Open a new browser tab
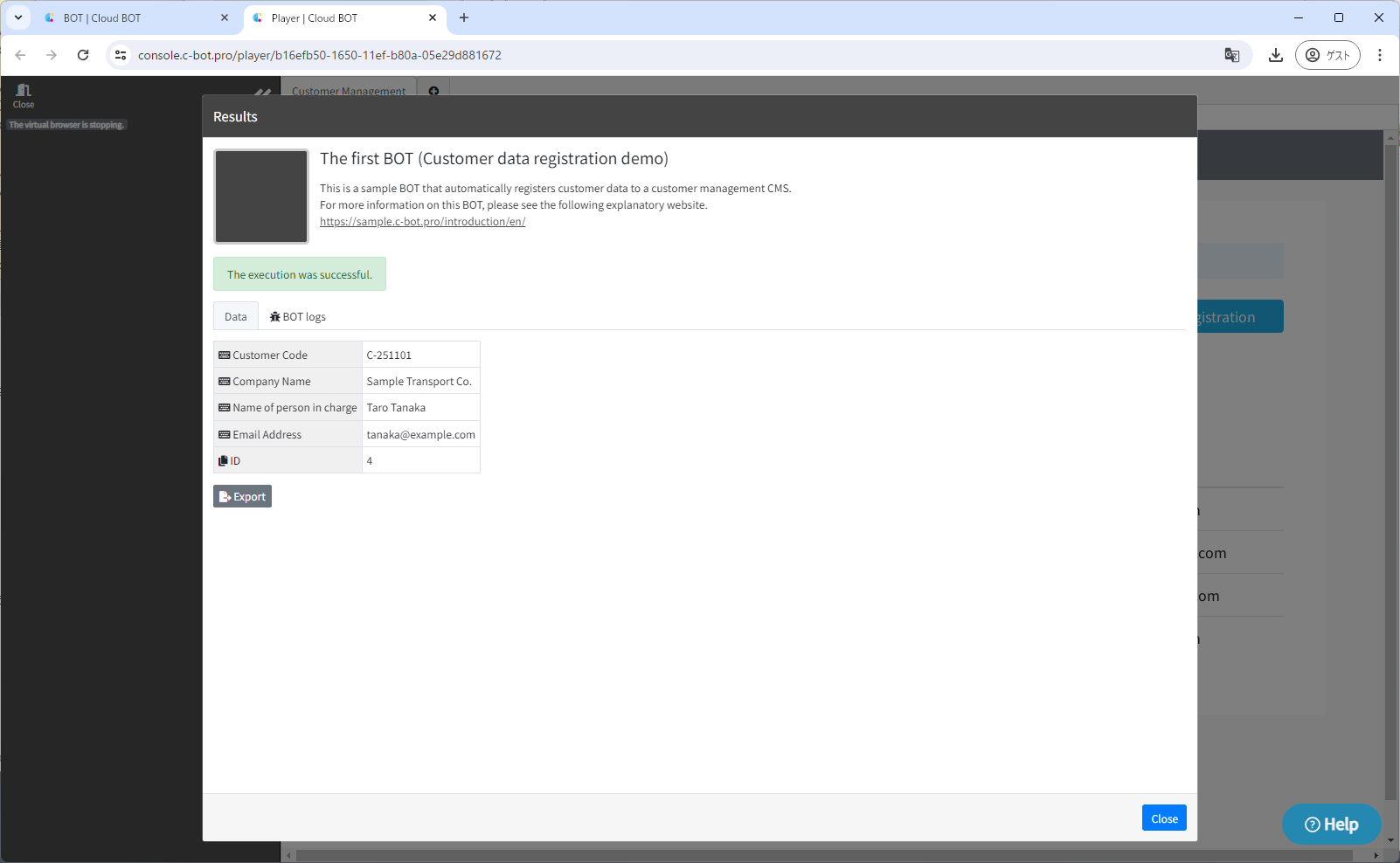1400x863 pixels. click(x=464, y=17)
